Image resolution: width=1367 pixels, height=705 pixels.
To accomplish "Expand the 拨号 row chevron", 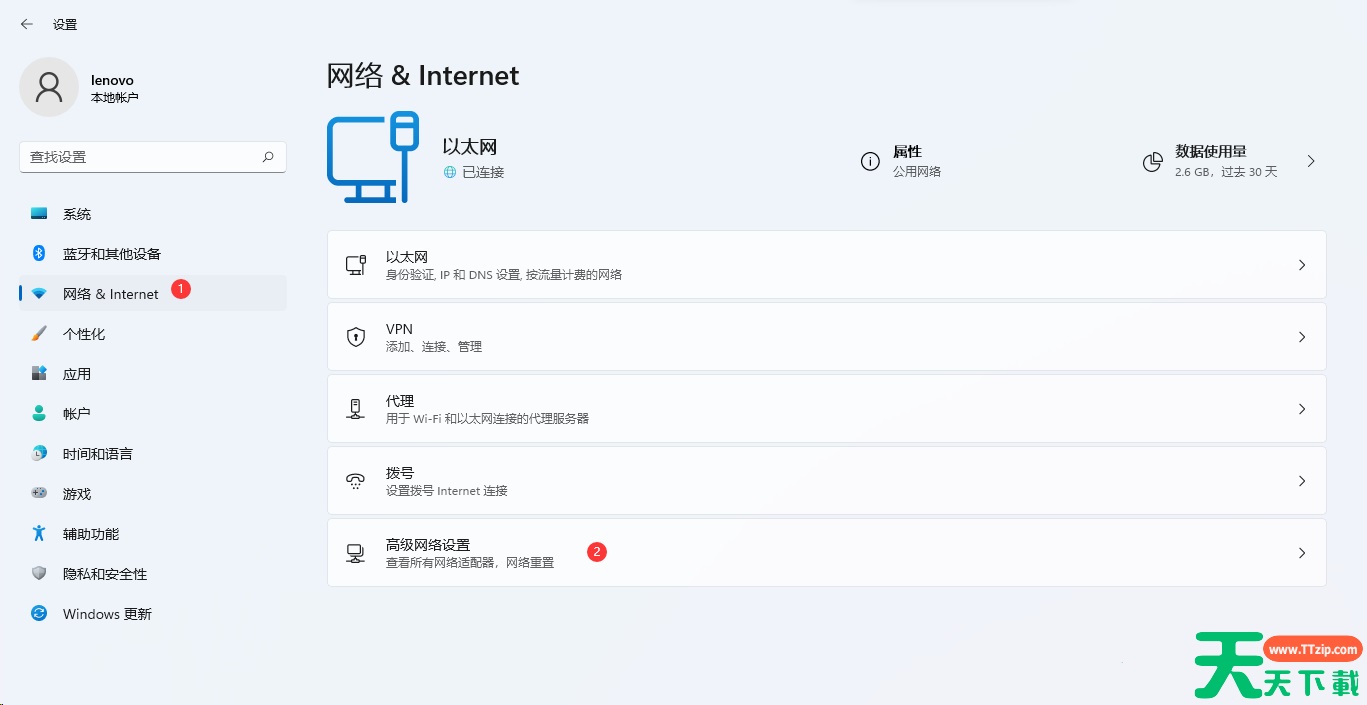I will click(1301, 481).
